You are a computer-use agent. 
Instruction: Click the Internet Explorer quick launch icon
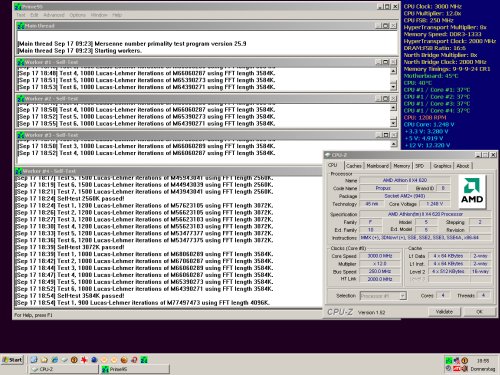pyautogui.click(x=54, y=360)
